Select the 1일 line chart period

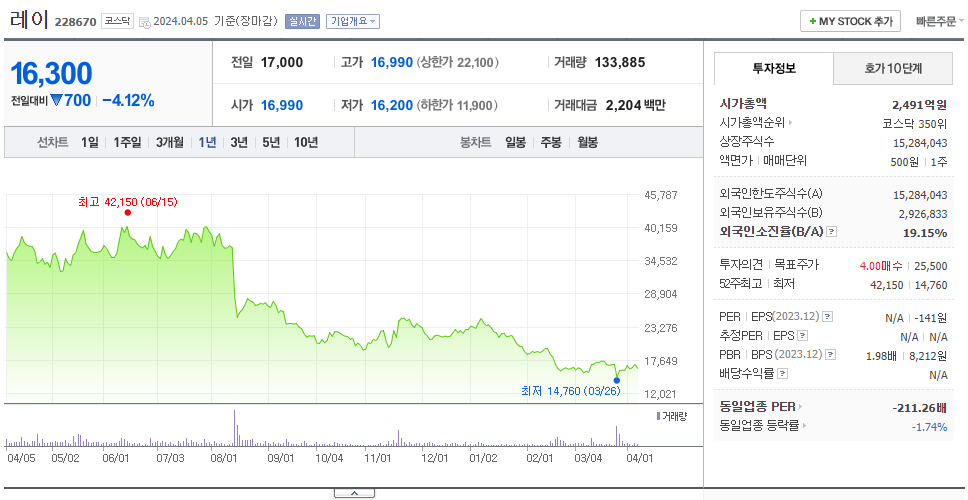point(90,143)
